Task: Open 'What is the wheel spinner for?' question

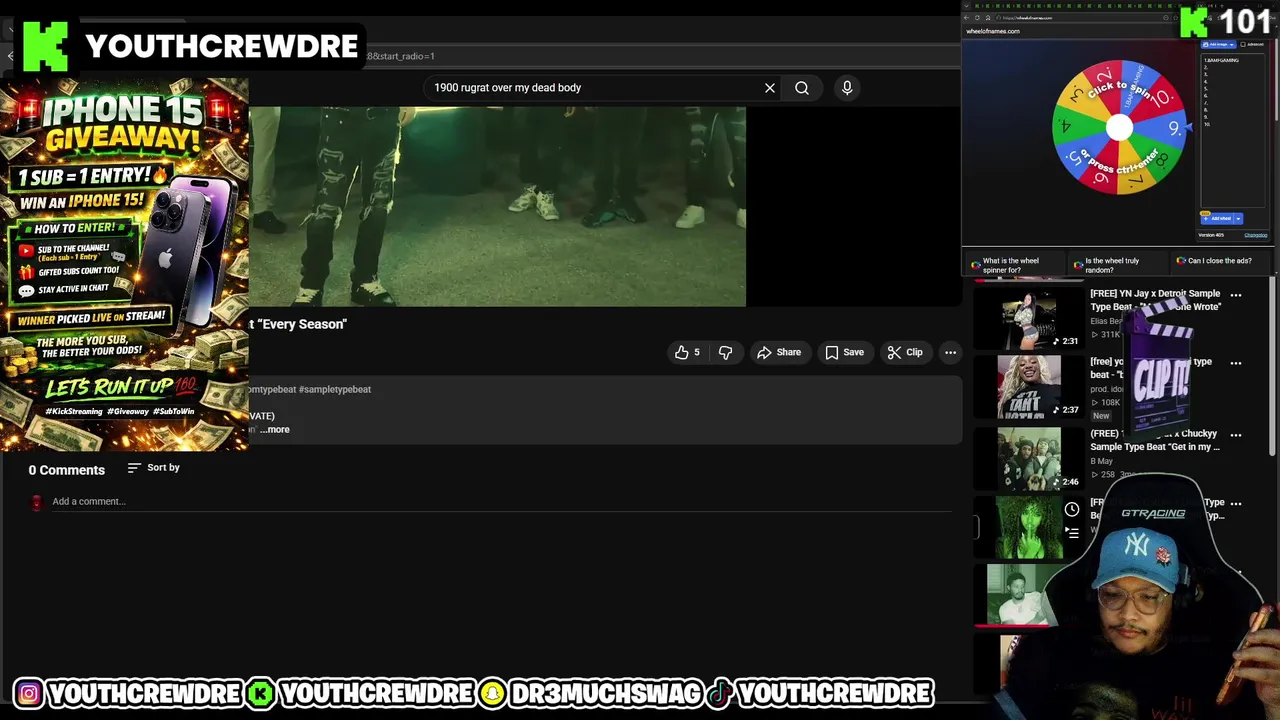Action: coord(1014,265)
